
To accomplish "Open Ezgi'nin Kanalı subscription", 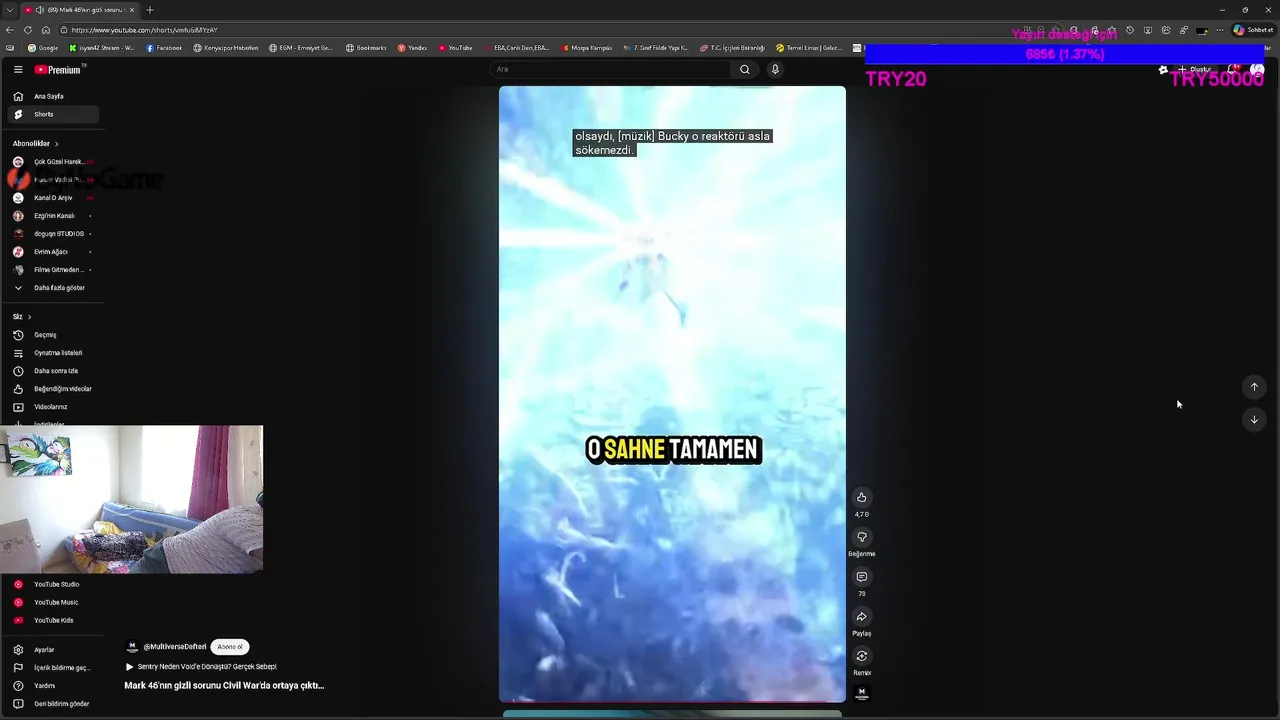I will [52, 215].
